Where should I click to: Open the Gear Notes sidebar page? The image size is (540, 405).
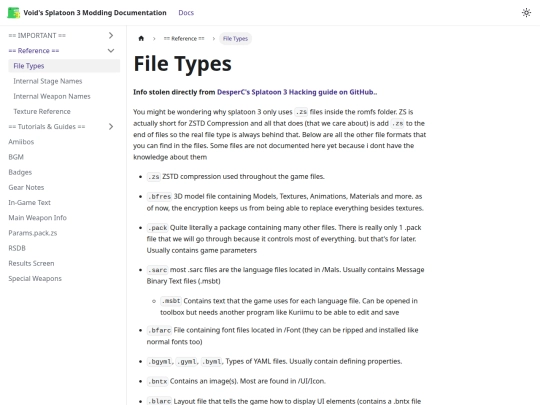tap(26, 187)
